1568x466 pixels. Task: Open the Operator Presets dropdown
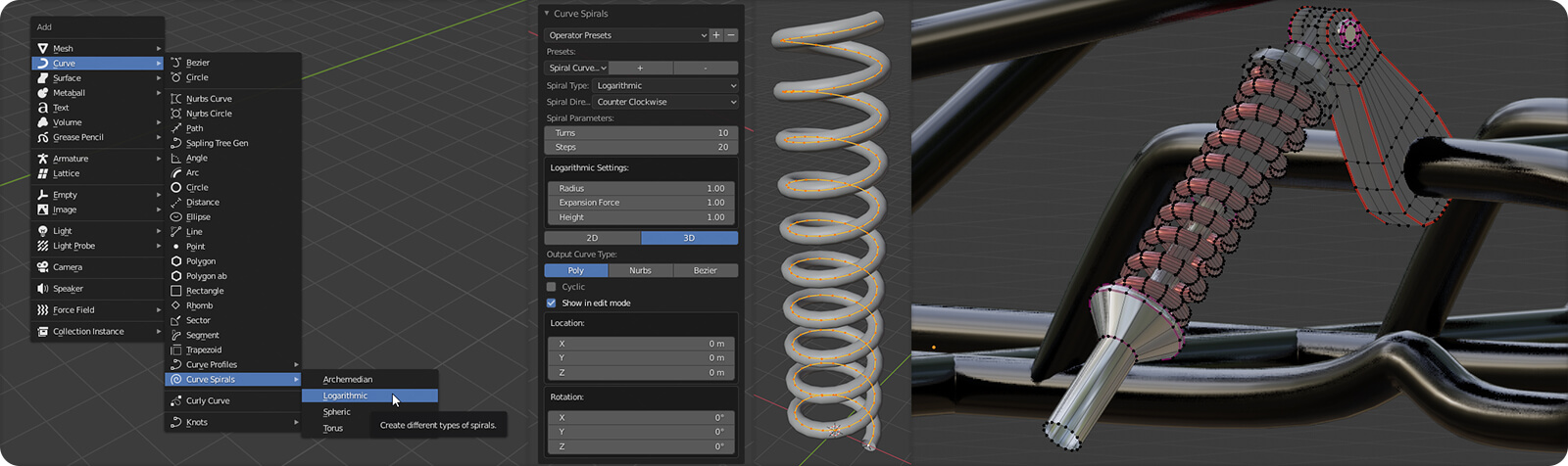[626, 35]
